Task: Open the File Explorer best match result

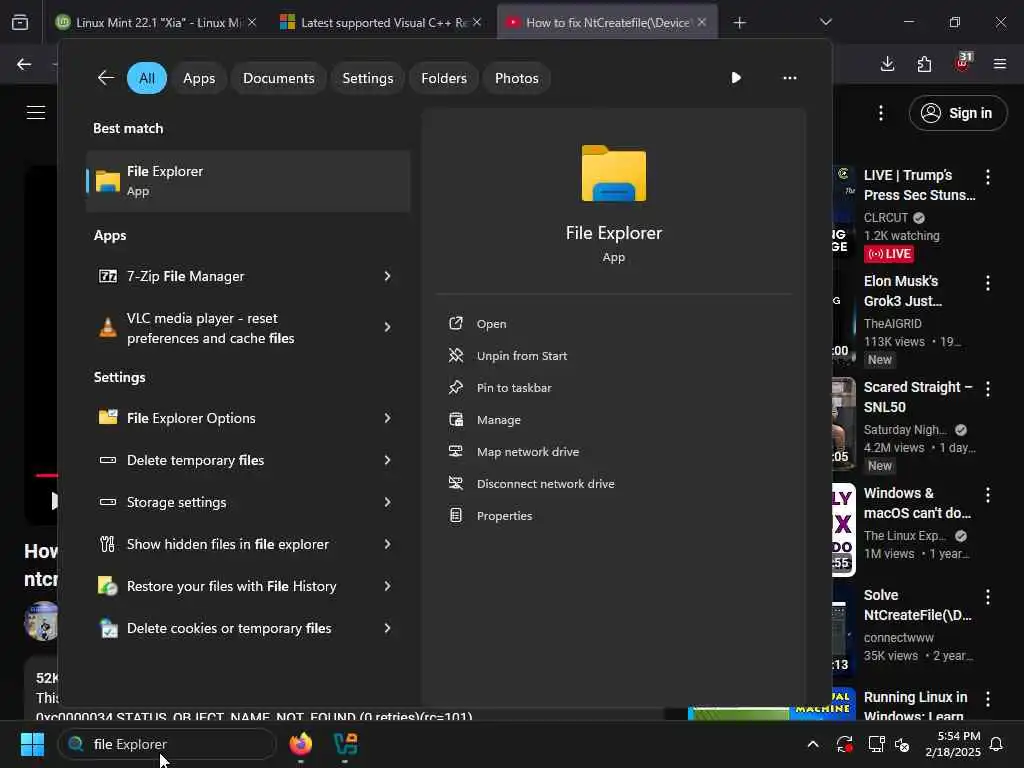Action: 248,181
